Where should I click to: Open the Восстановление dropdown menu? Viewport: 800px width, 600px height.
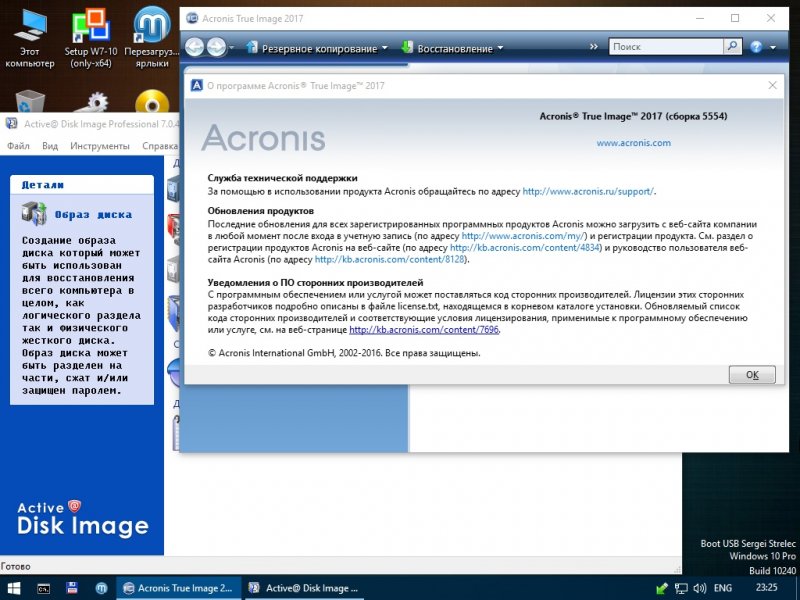pyautogui.click(x=452, y=48)
